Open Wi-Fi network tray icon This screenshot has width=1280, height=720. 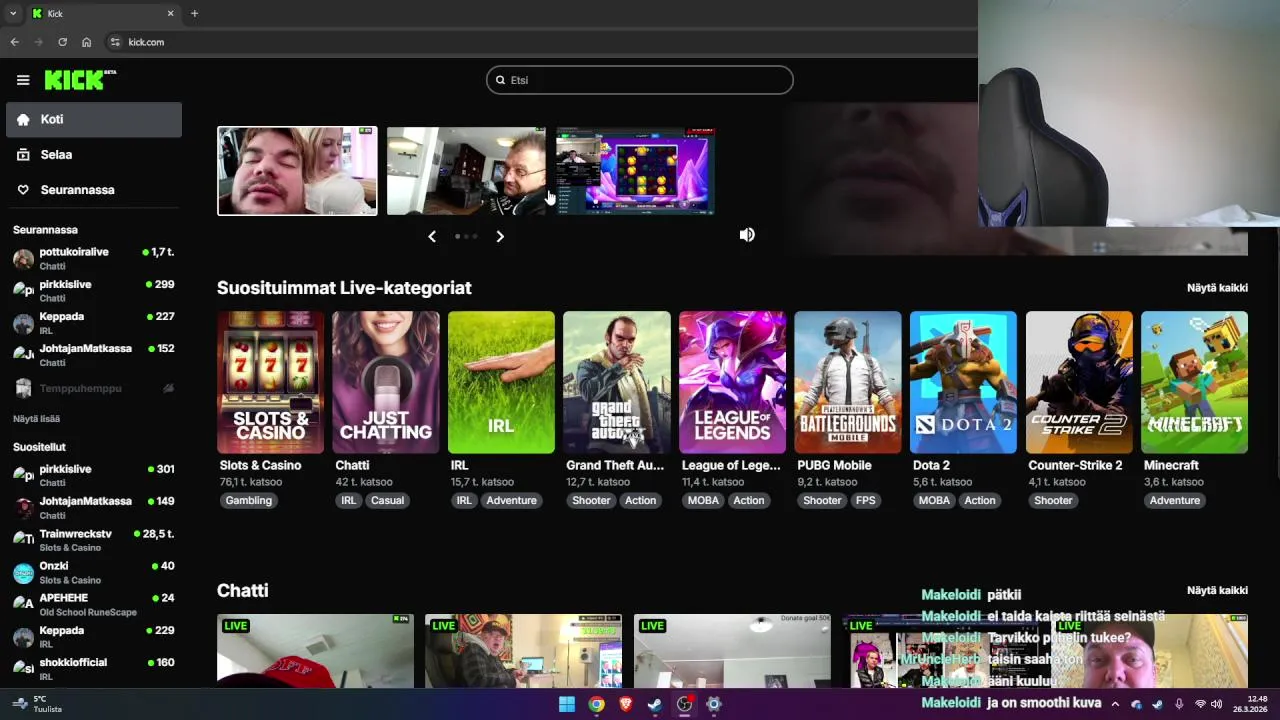click(1200, 704)
